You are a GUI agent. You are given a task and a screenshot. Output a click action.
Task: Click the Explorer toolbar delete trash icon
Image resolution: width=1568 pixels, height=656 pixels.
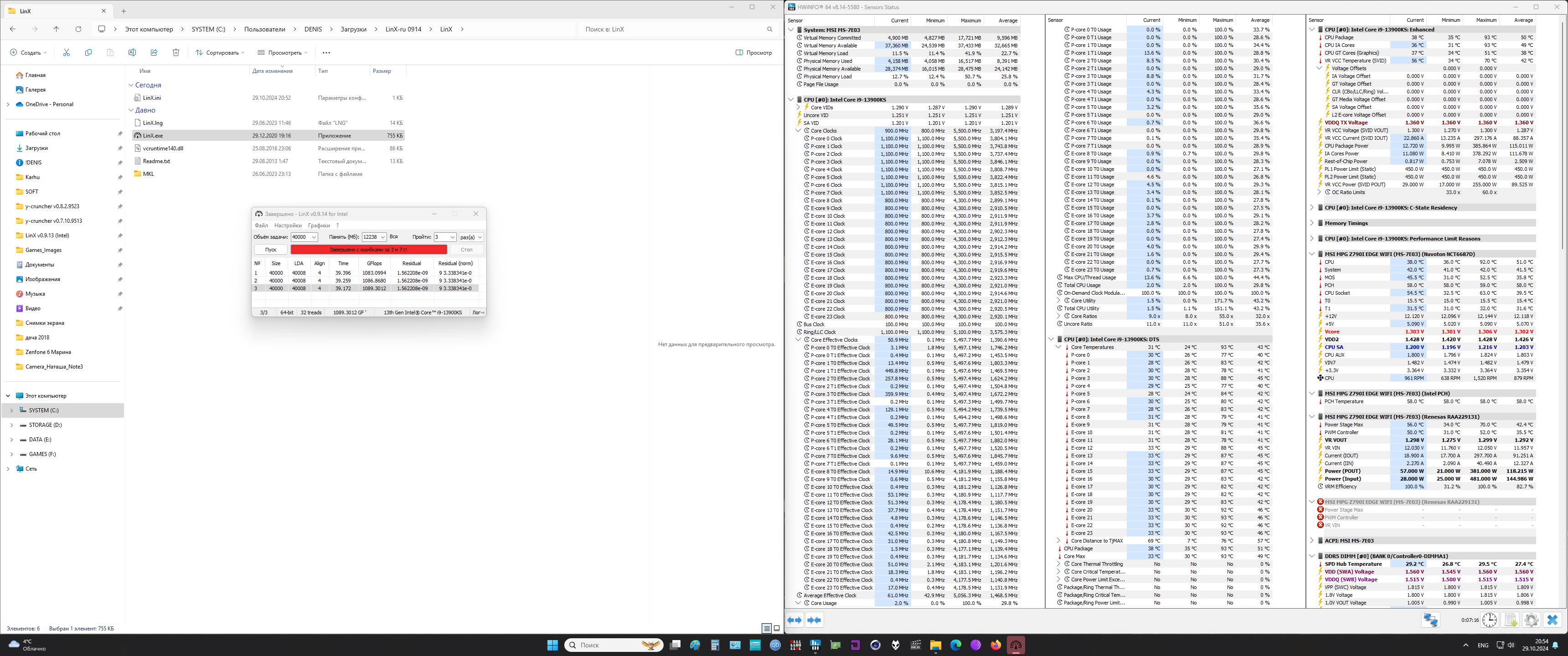click(x=176, y=53)
